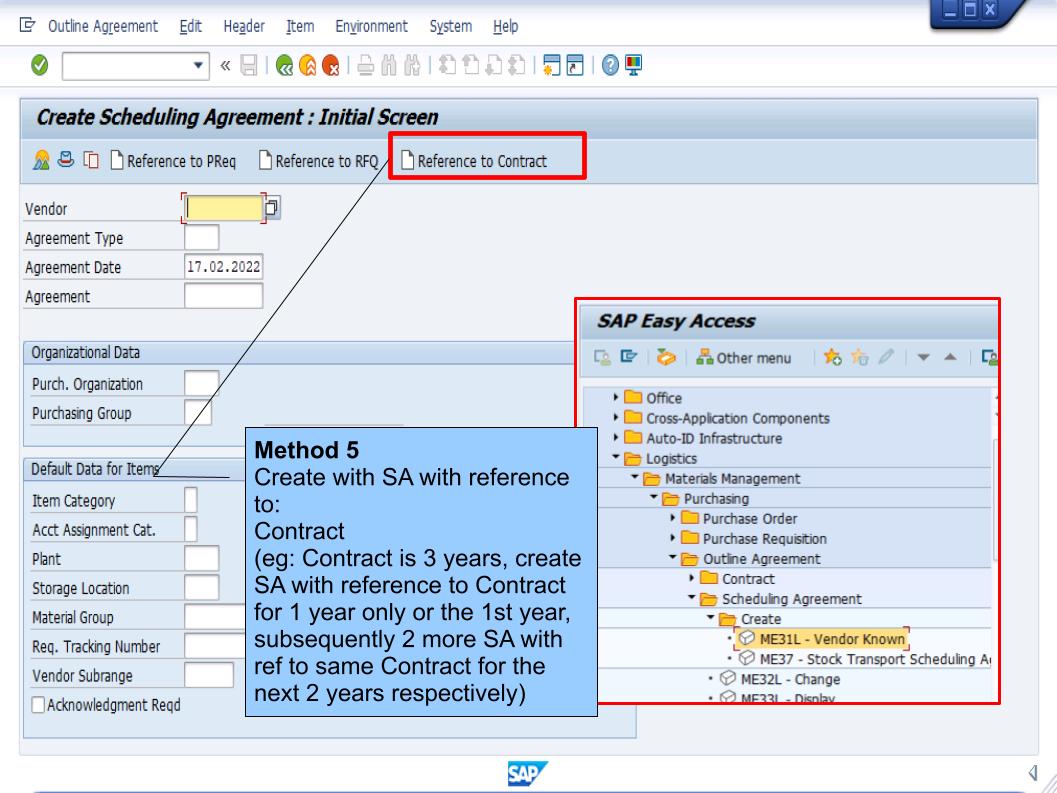The image size is (1057, 793).
Task: Expand the Purchase Requisition folder
Action: pos(672,538)
